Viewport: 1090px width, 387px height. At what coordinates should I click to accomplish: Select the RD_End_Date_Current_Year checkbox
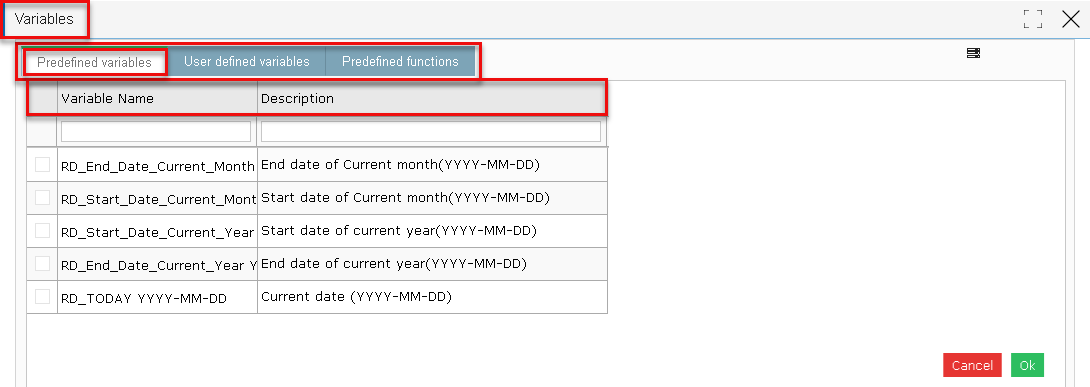(42, 264)
